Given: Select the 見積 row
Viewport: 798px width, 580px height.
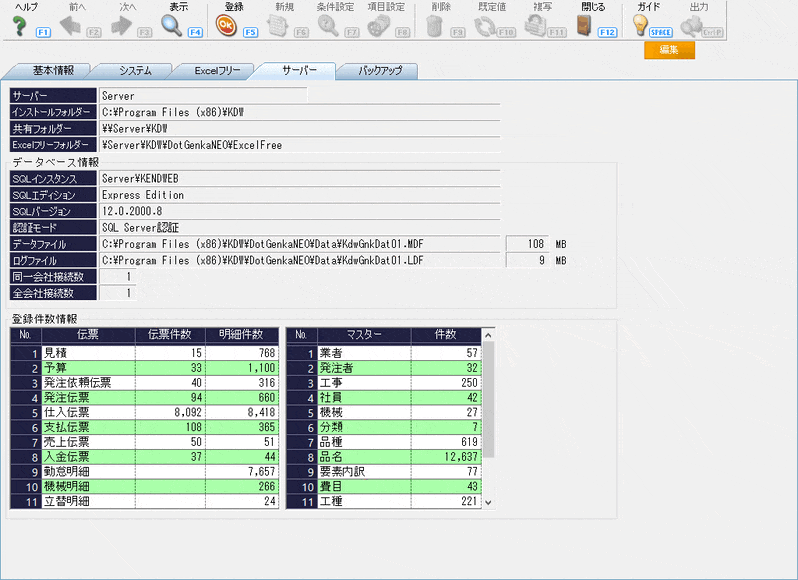Looking at the screenshot, I should click(145, 353).
